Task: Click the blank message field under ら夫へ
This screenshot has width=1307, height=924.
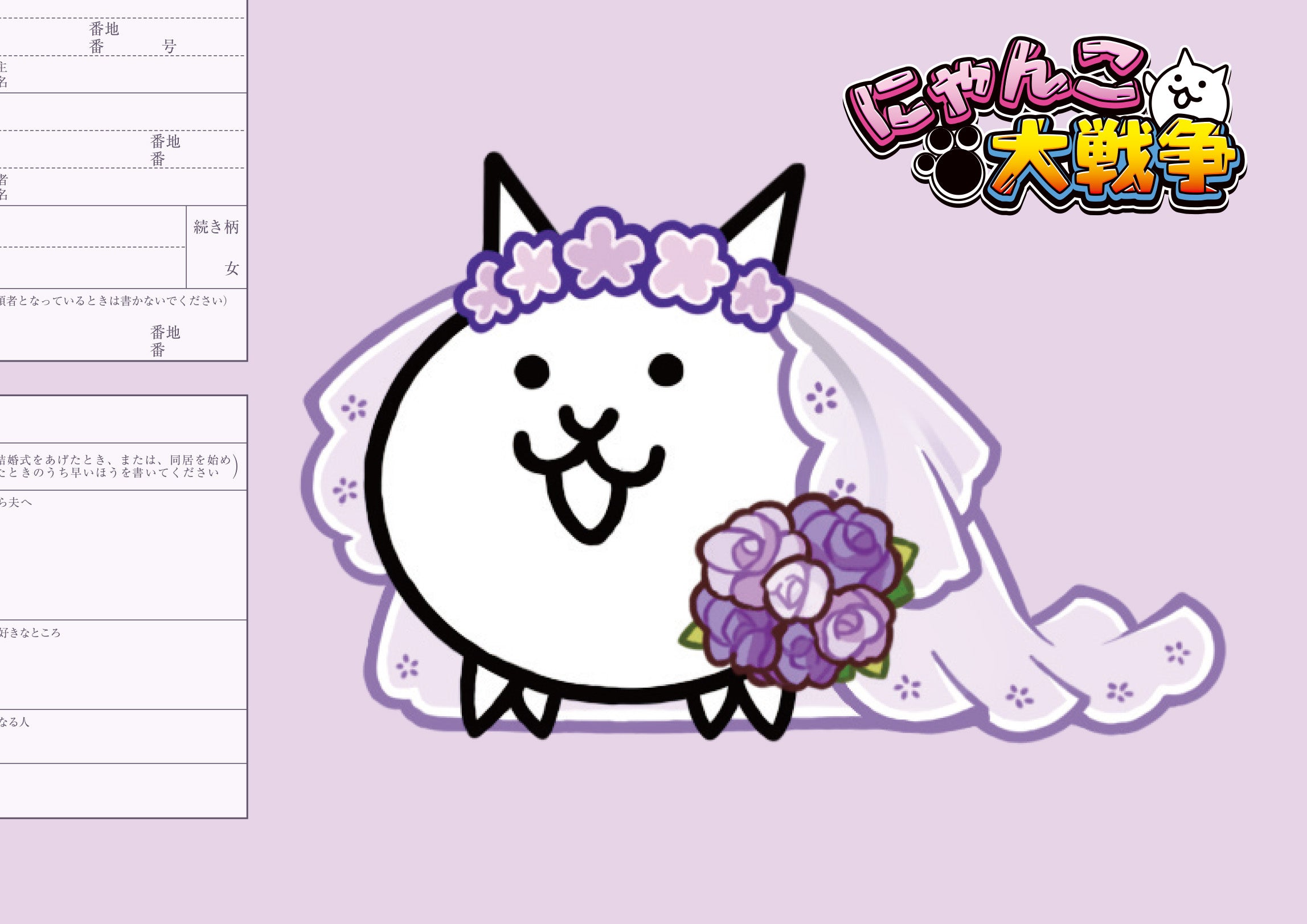Action: point(123,564)
